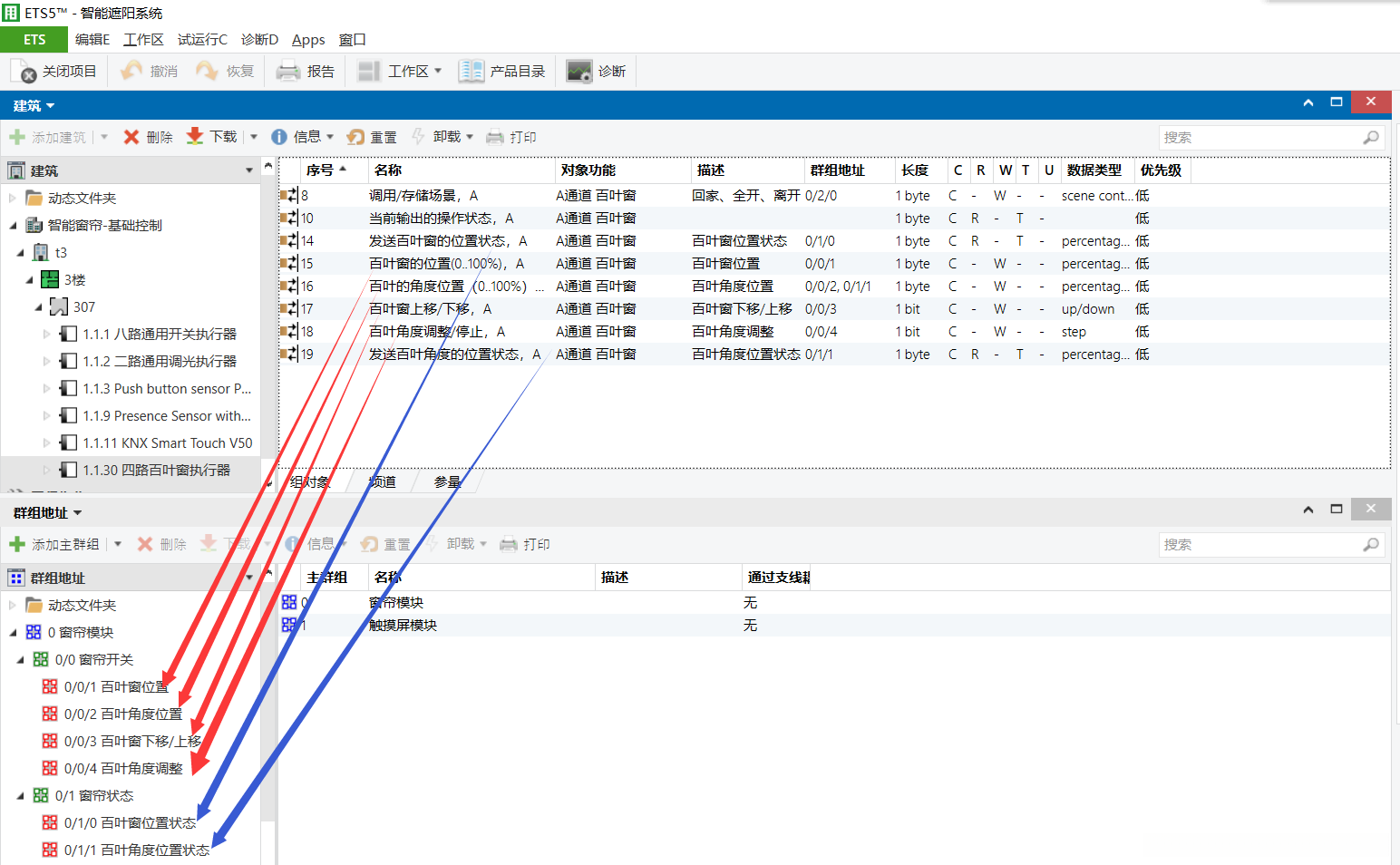Image resolution: width=1400 pixels, height=865 pixels.
Task: Select the 0/0/1 group address icon
Action: point(50,686)
